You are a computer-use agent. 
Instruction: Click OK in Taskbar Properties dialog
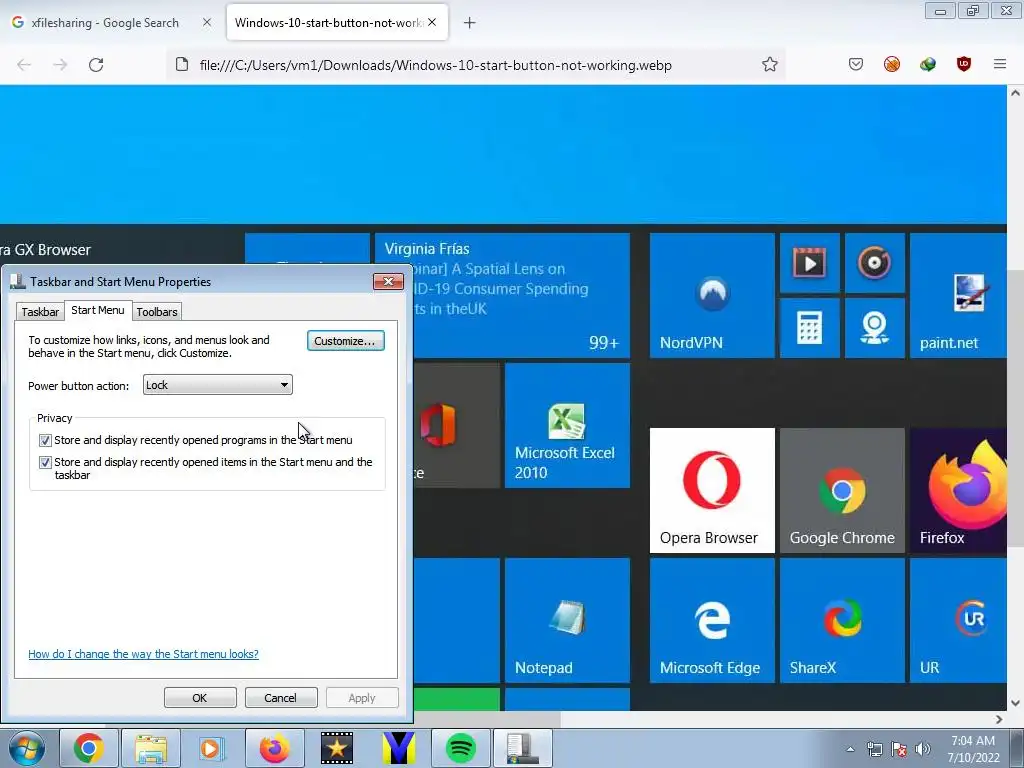tap(200, 697)
